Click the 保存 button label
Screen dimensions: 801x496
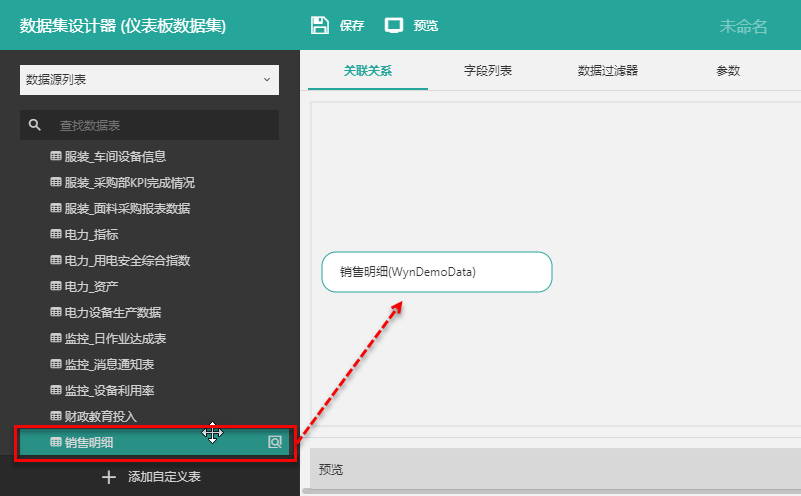(x=352, y=26)
